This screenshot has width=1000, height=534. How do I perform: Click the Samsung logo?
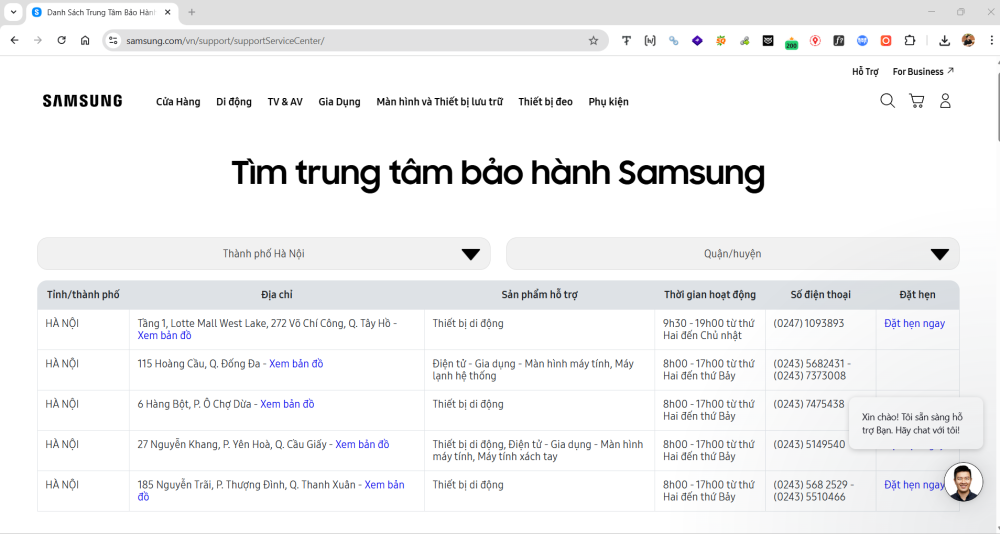pos(82,101)
